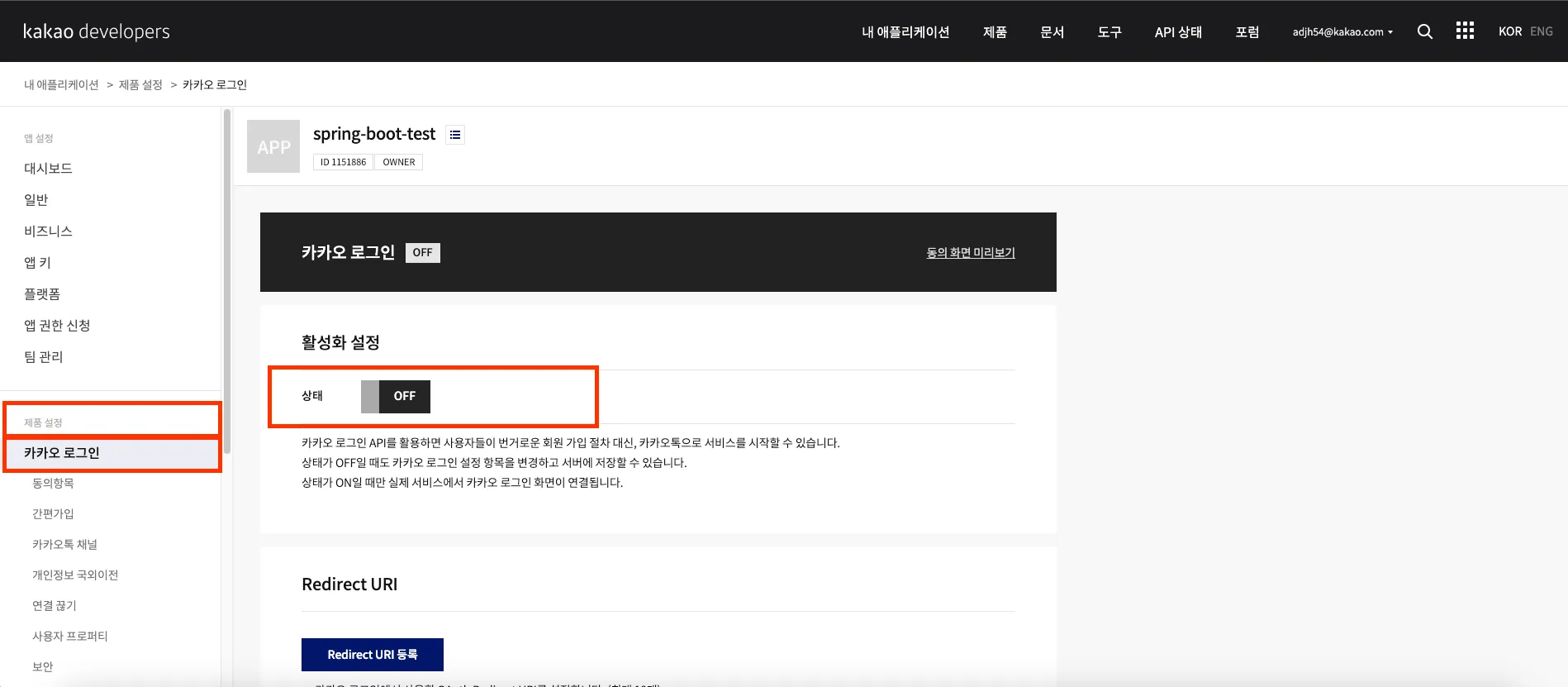
Task: Expand the adjh54@kakao.com account dropdown
Action: pyautogui.click(x=1342, y=32)
